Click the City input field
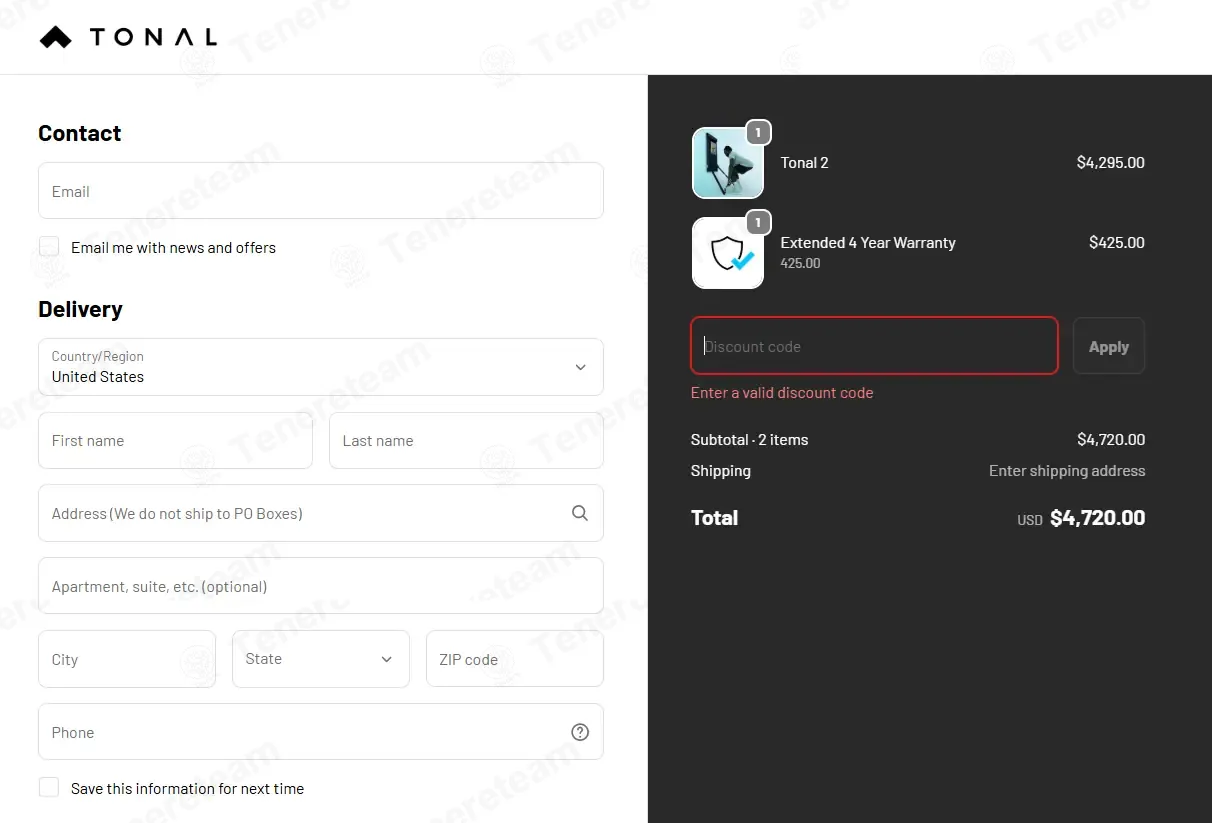 pyautogui.click(x=127, y=659)
